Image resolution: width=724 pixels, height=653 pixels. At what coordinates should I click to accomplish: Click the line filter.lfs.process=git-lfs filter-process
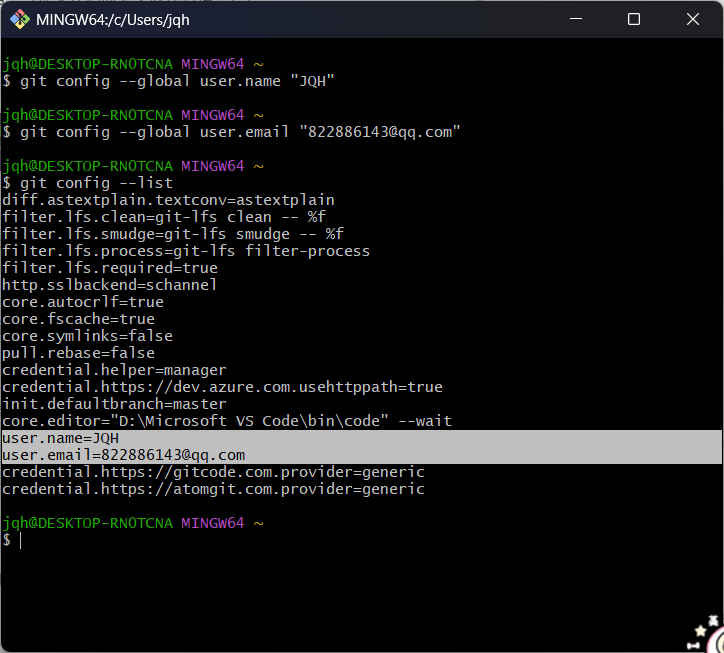pos(186,251)
